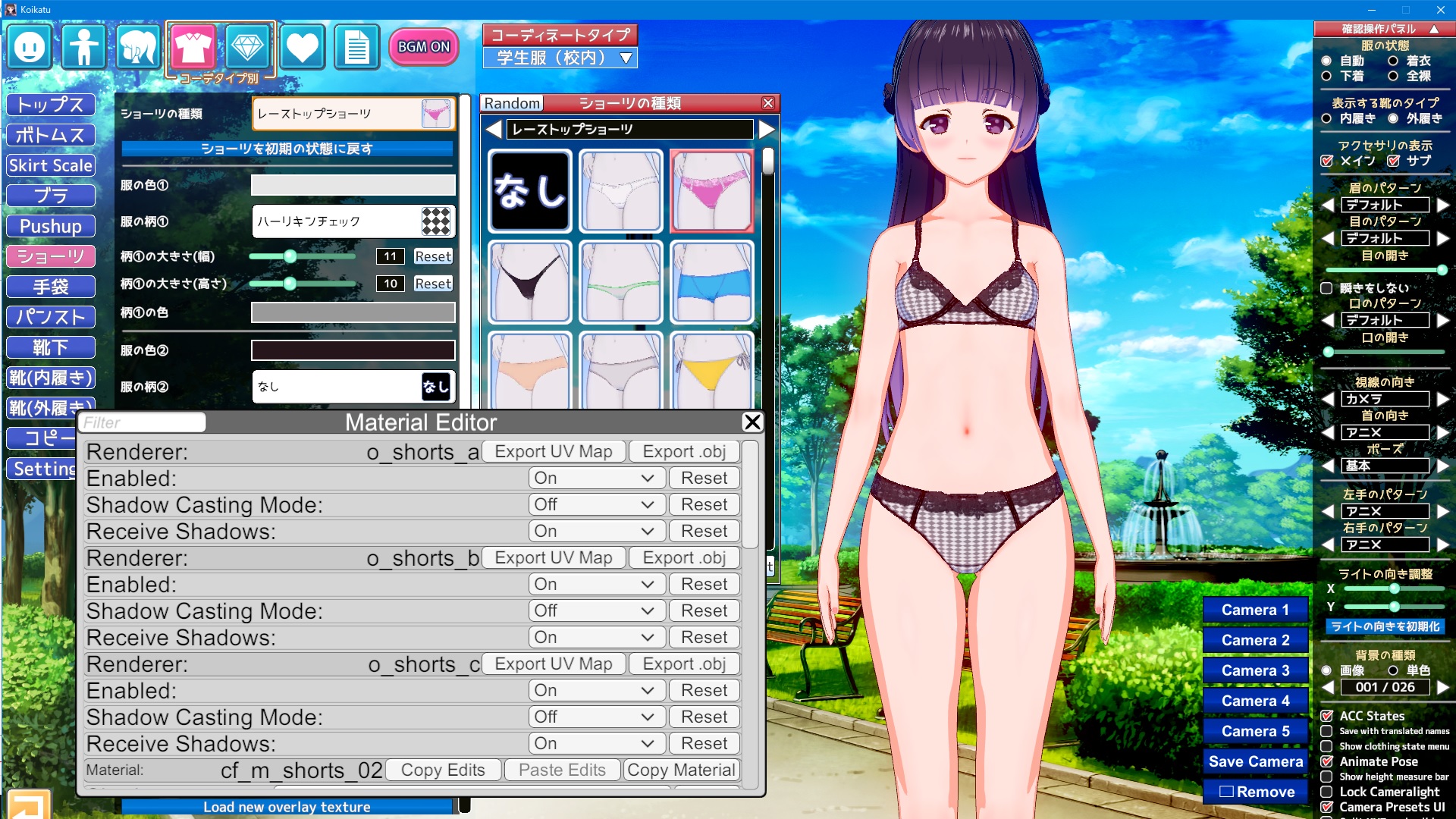This screenshot has height=819, width=1456.
Task: Click Export UV Map for o_shorts_a
Action: coord(554,452)
